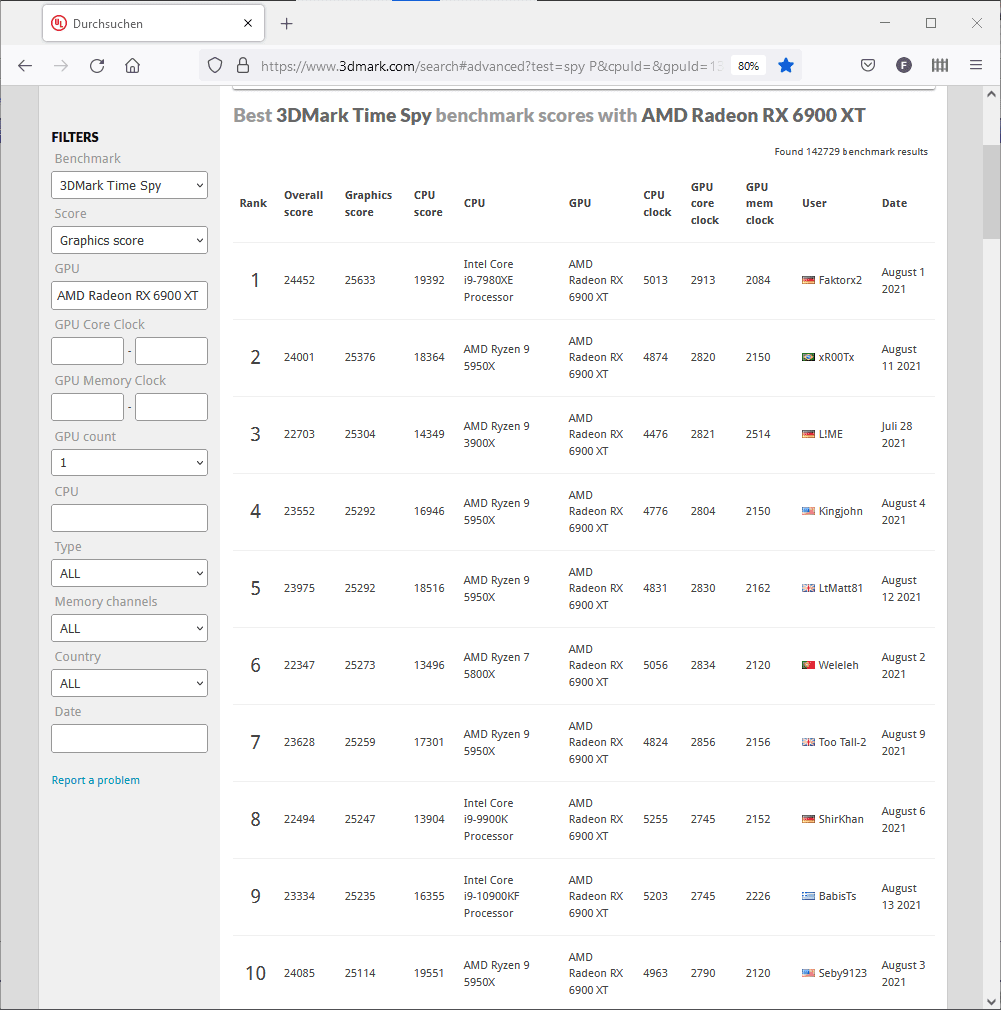Click the German flag beside Faktorx2
Image resolution: width=1001 pixels, height=1010 pixels.
coord(808,280)
